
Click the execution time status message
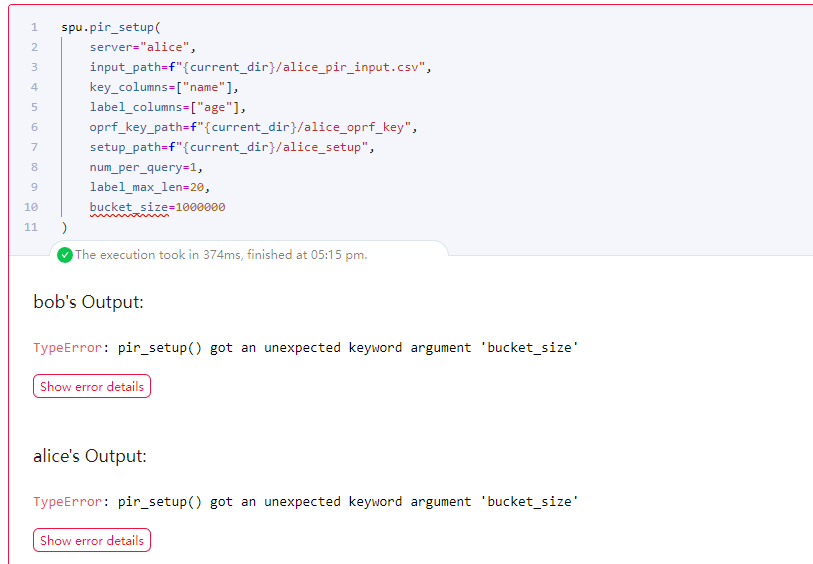(221, 255)
